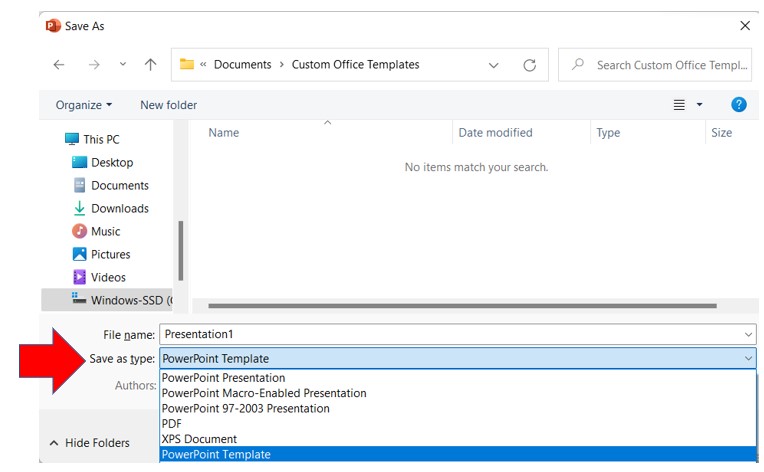Open Videos in the navigation pane

(x=108, y=277)
